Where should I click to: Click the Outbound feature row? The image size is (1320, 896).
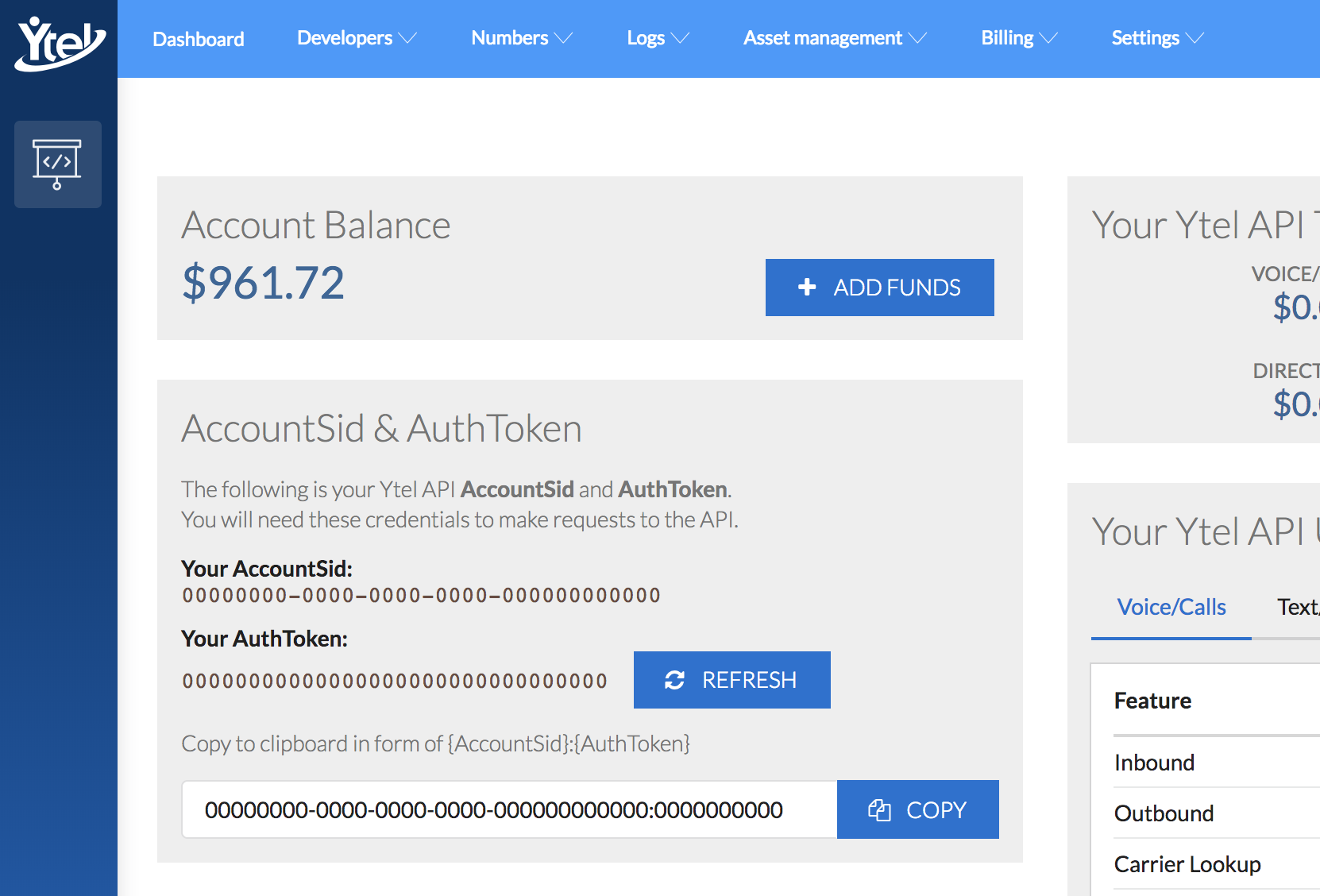click(x=1217, y=813)
